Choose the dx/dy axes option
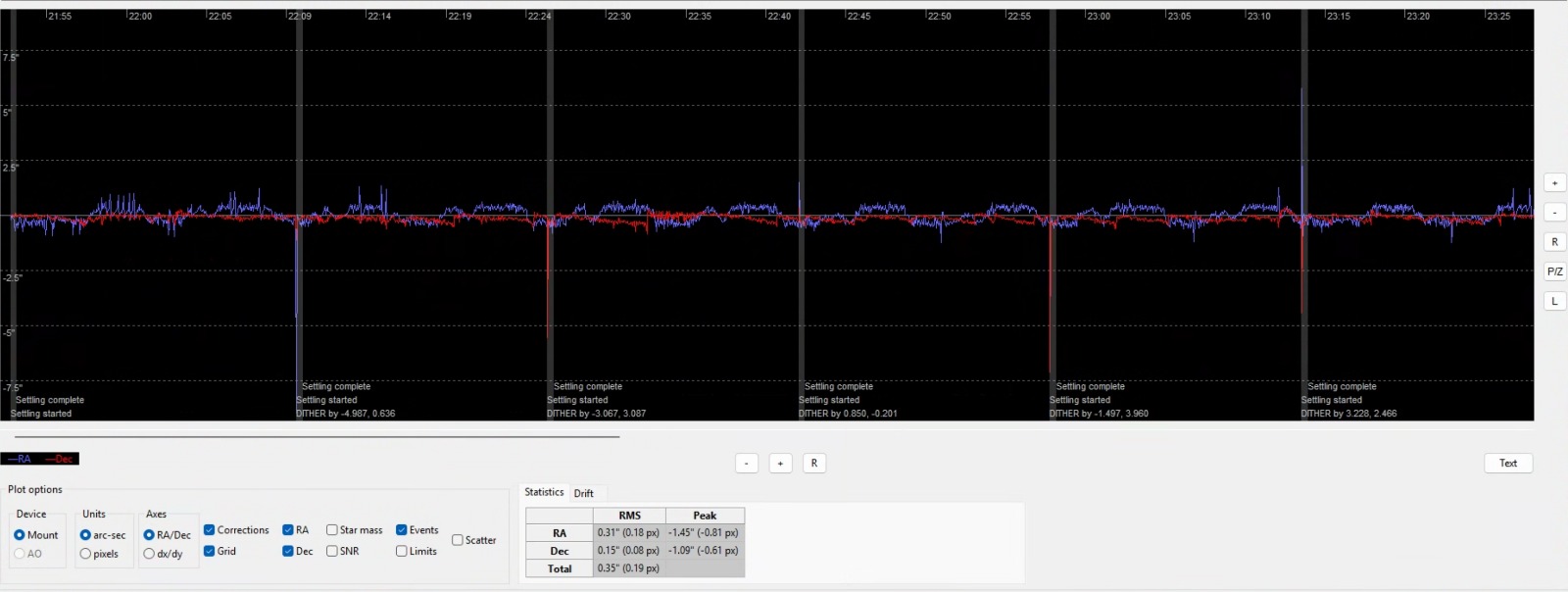The height and width of the screenshot is (592, 1568). pyautogui.click(x=149, y=554)
